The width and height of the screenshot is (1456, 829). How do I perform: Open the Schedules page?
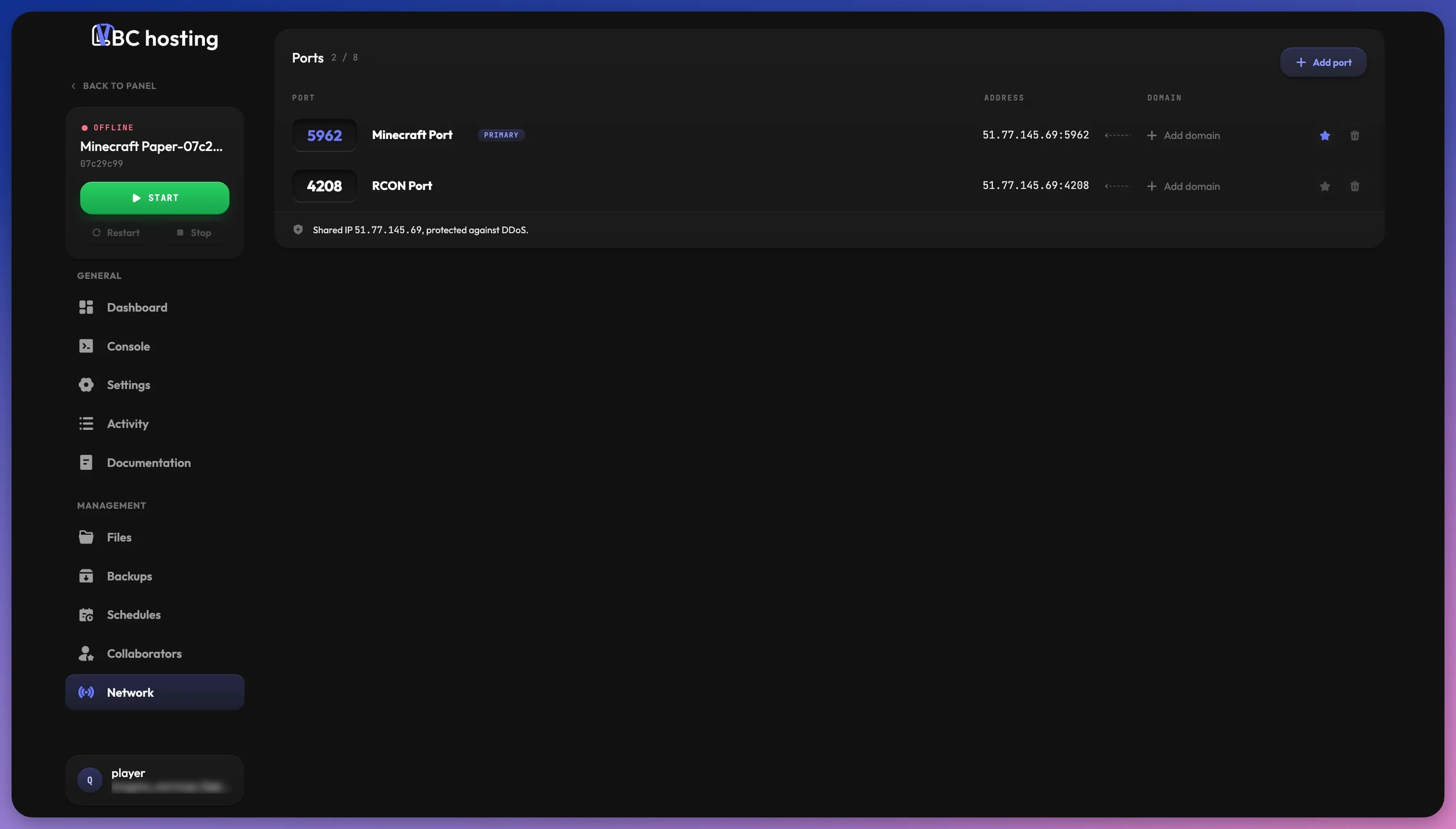coord(154,615)
